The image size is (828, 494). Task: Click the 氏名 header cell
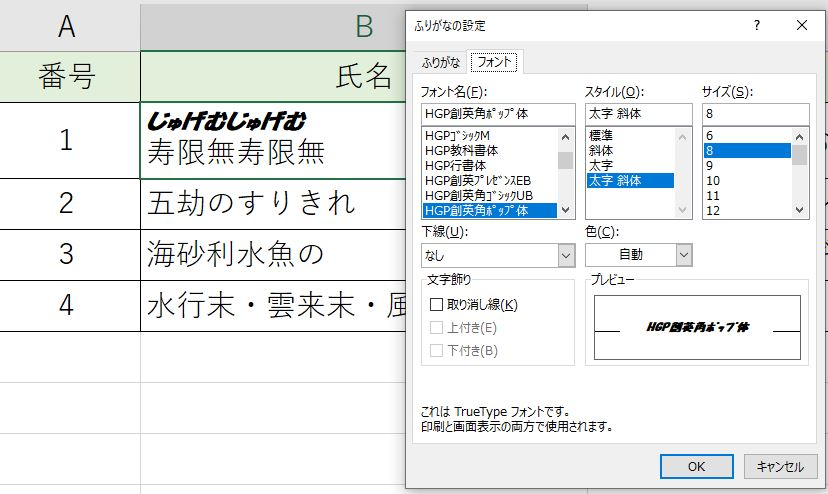[272, 77]
